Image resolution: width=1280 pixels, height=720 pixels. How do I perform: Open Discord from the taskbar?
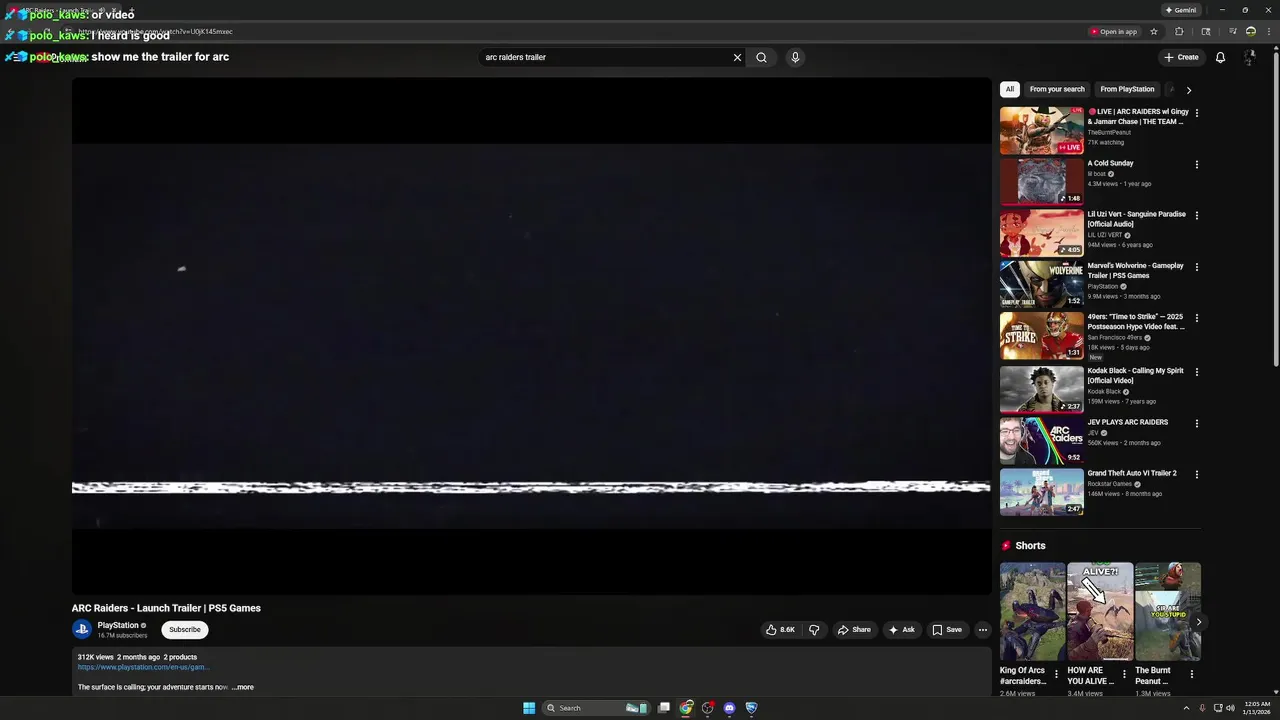[729, 708]
